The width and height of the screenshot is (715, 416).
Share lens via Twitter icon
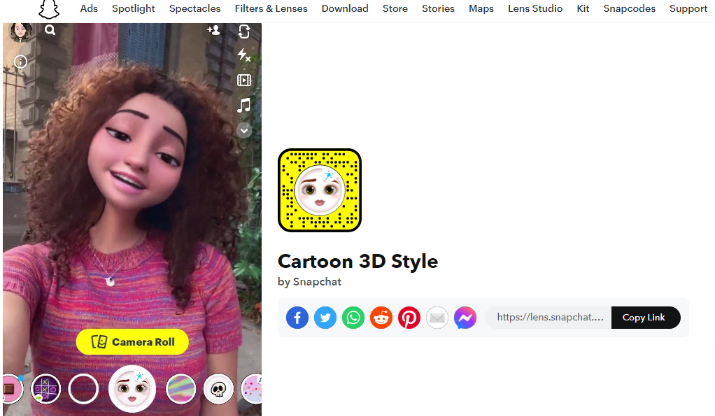pyautogui.click(x=325, y=317)
